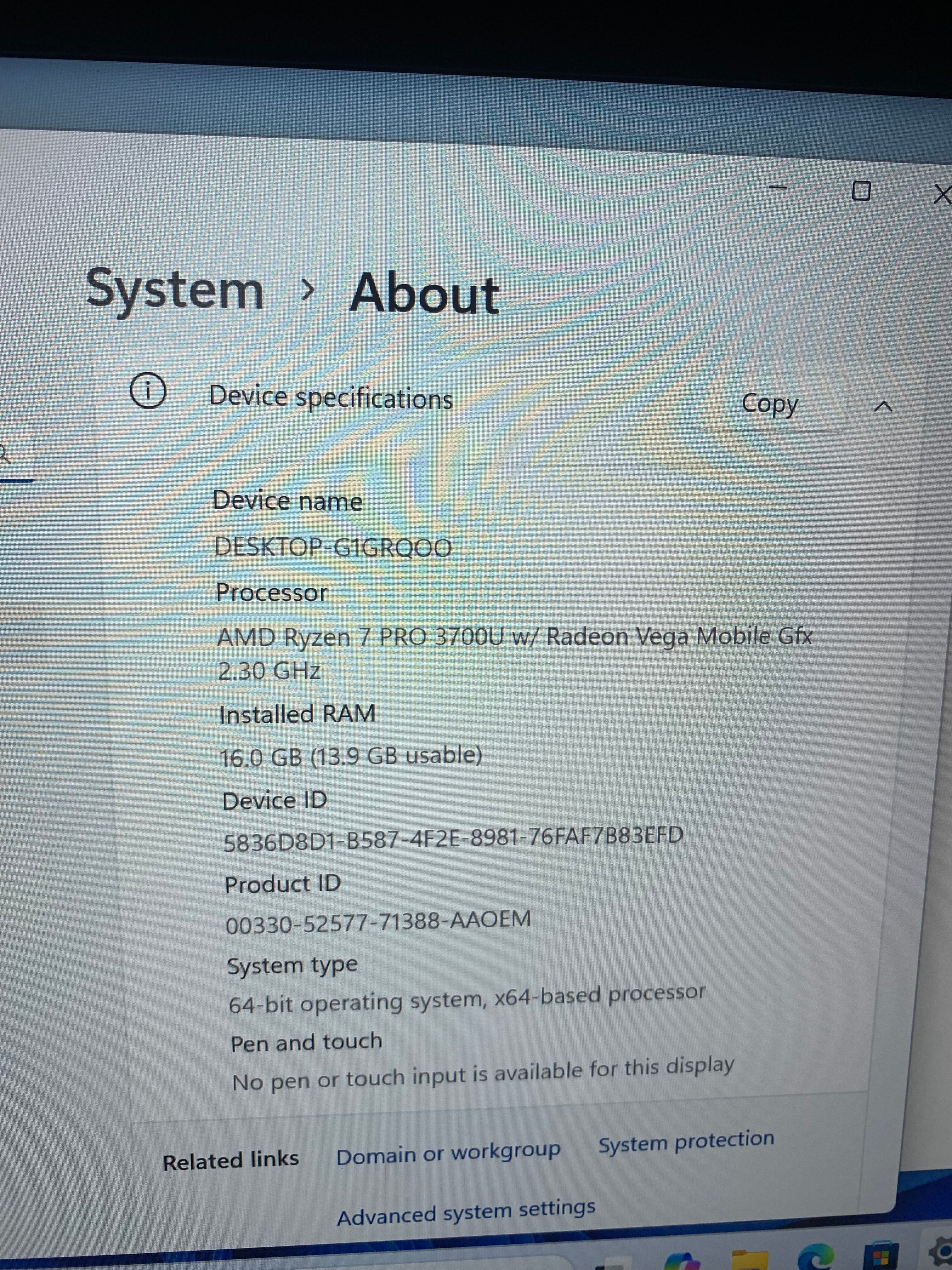Screen dimensions: 952x1270
Task: Select the Device ID value 5836D8D1-B587
Action: point(453,838)
